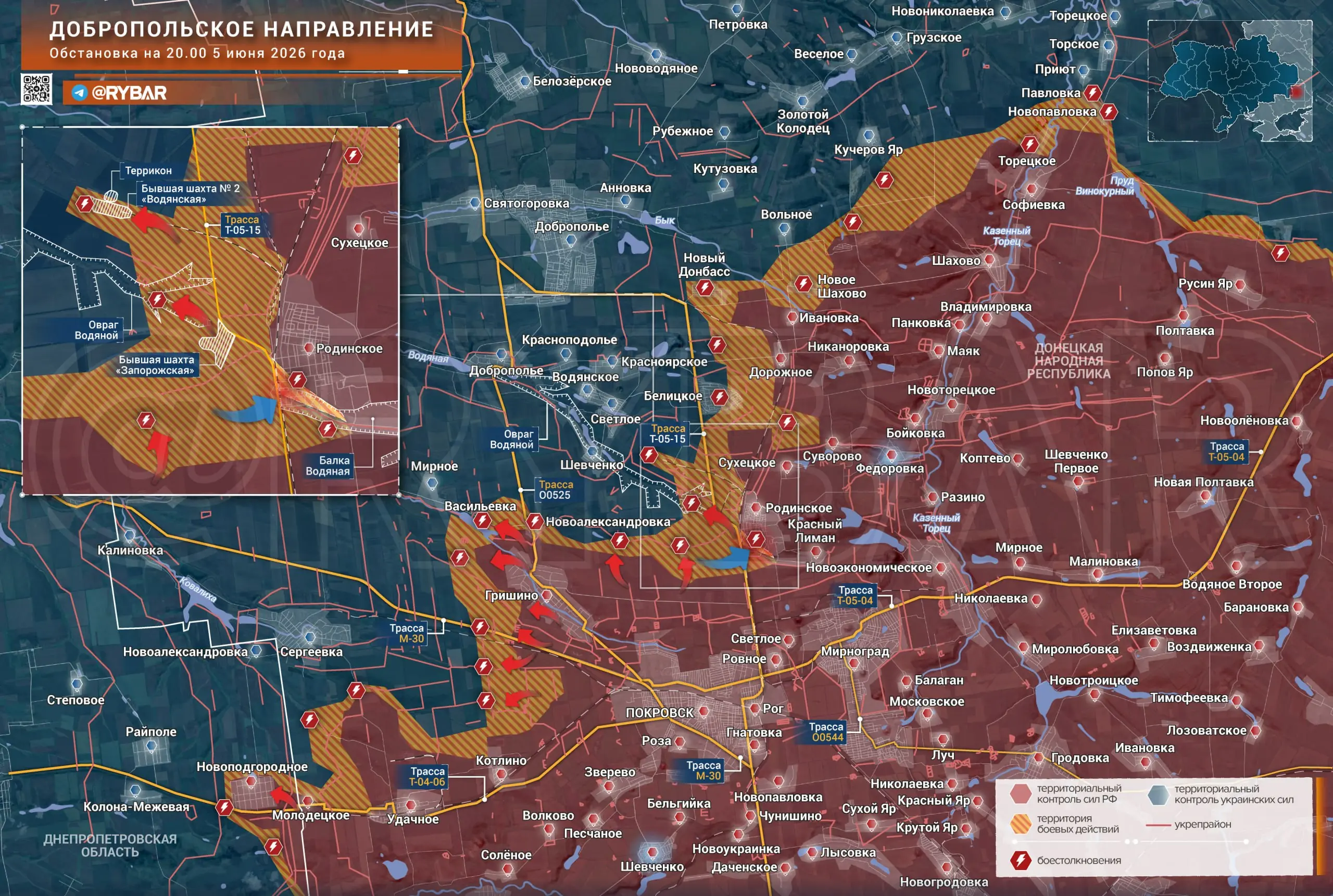Click the title ДОБРОПОЛЬСКОЕ НАПРАВЛЕНИЕ
The height and width of the screenshot is (896, 1333).
coord(241,30)
